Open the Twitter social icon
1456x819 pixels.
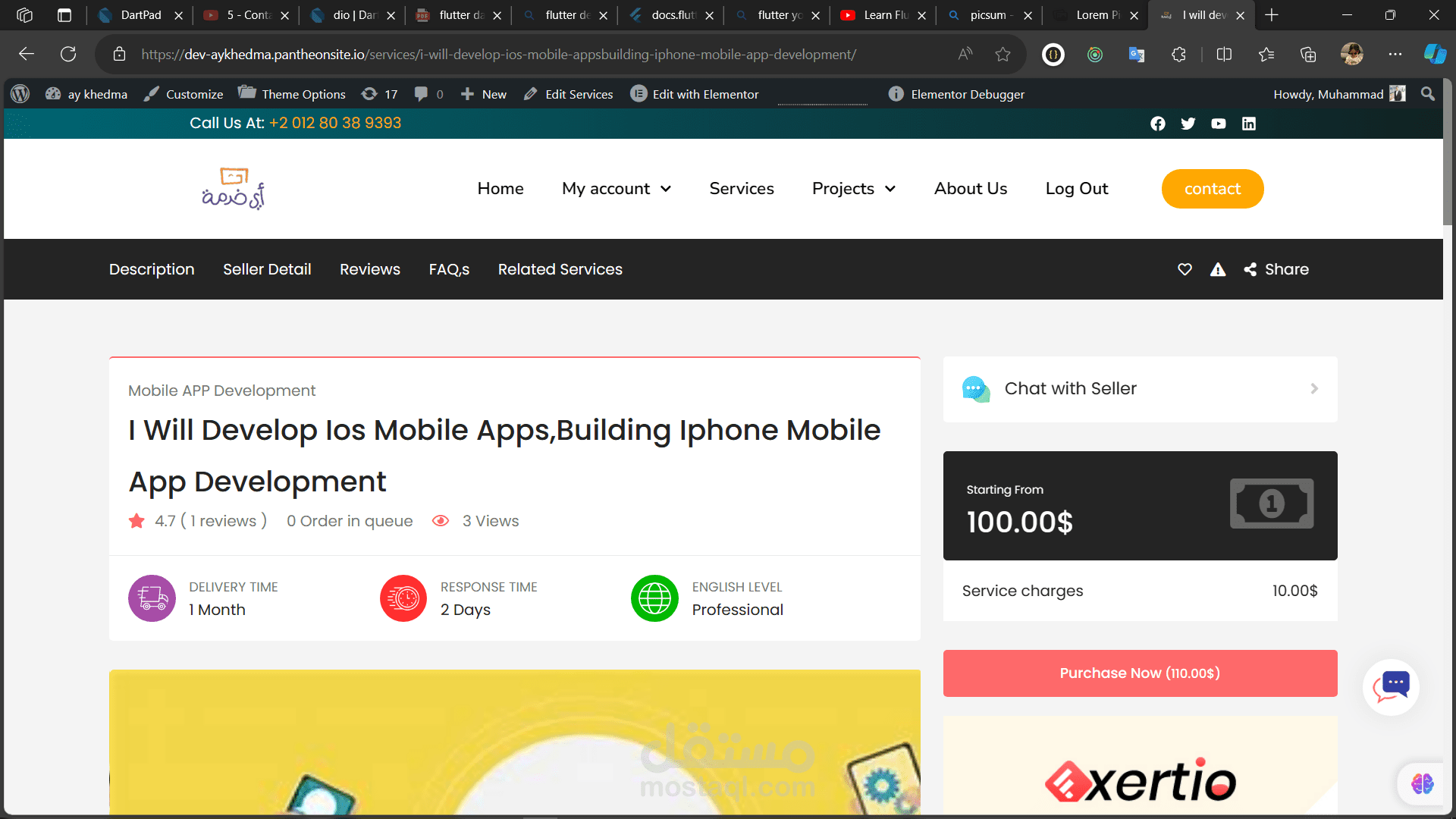point(1188,124)
